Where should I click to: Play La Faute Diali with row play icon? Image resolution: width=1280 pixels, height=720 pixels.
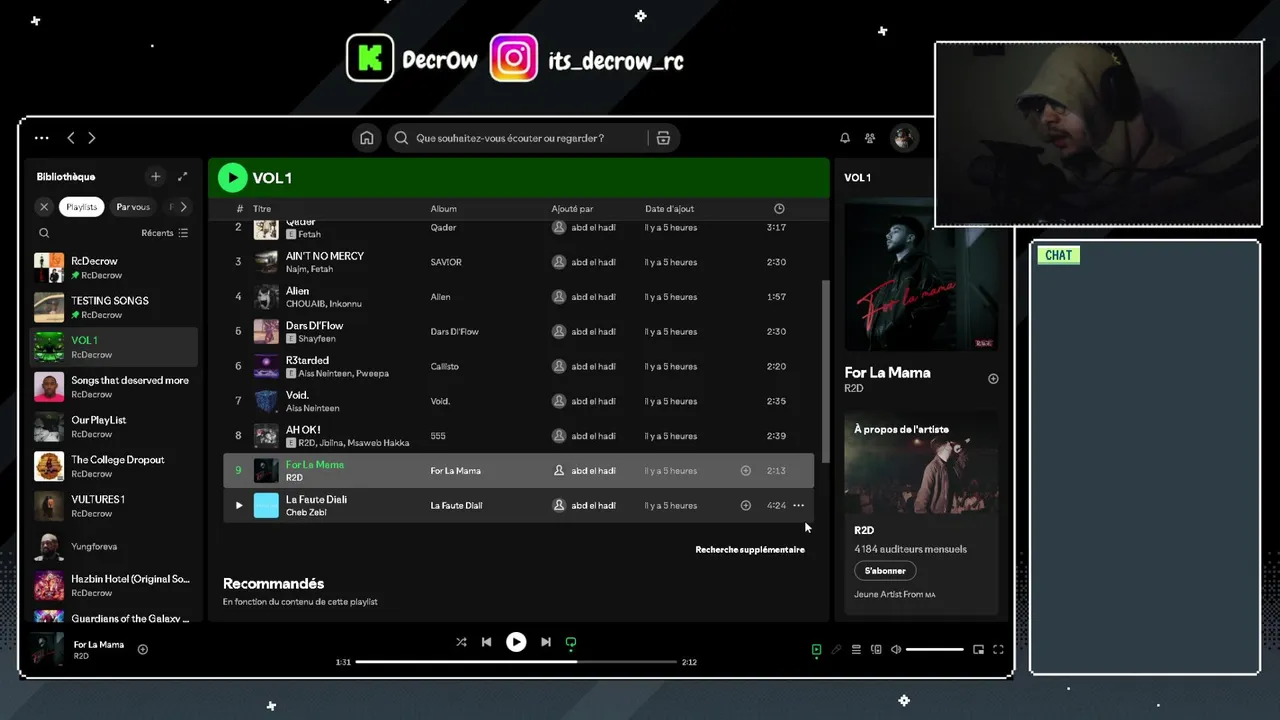click(238, 505)
